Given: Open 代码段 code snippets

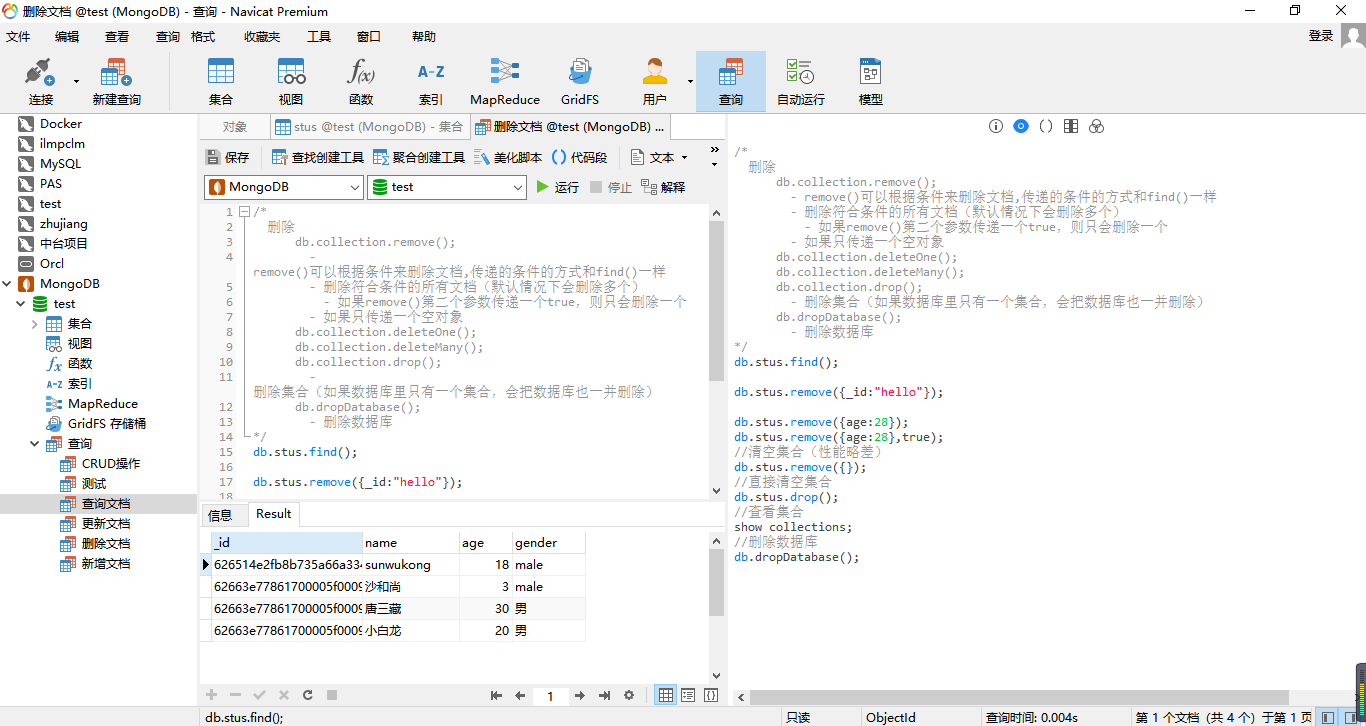Looking at the screenshot, I should [579, 157].
